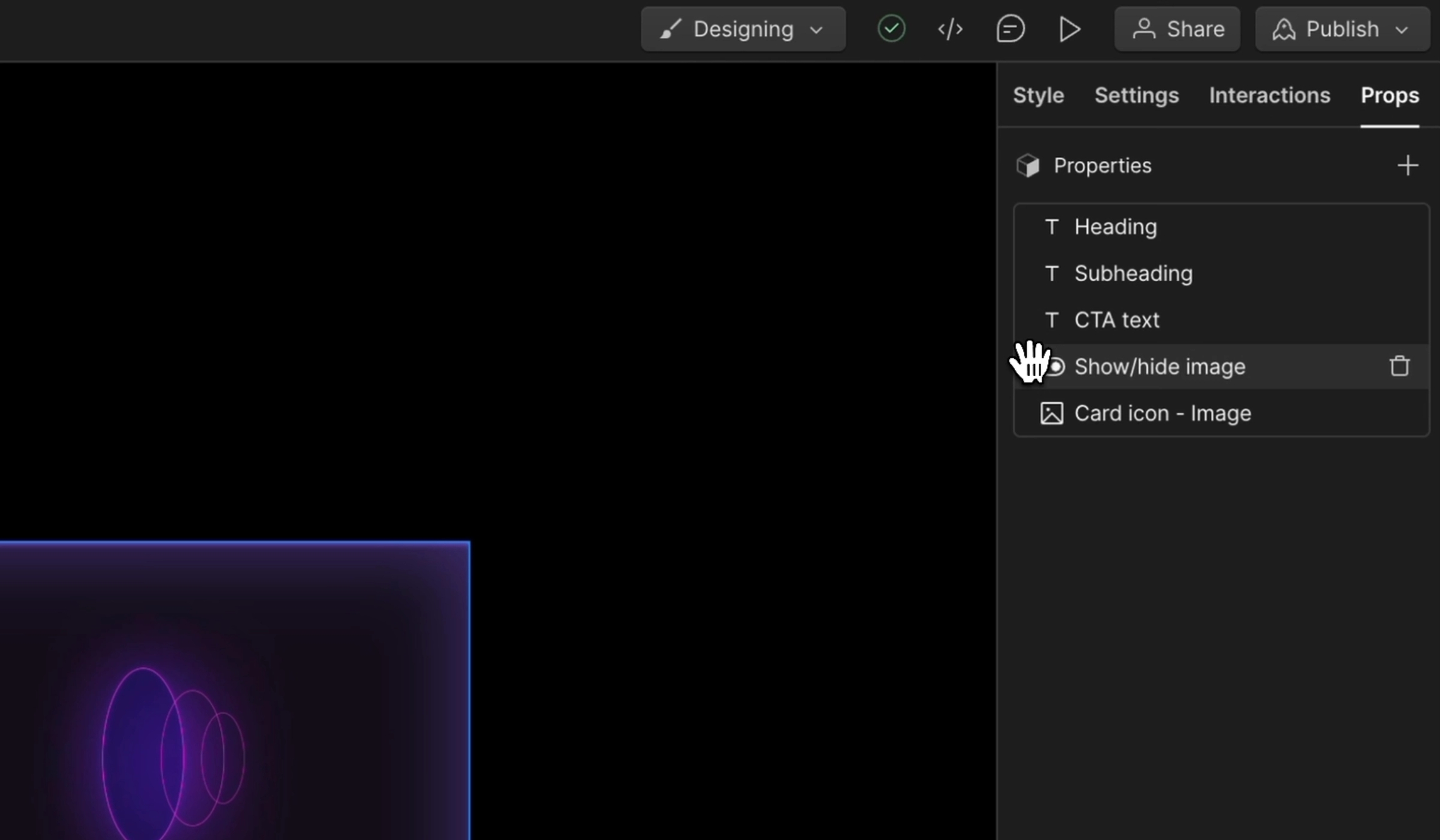
Task: Select the CTA text property
Action: (1116, 320)
